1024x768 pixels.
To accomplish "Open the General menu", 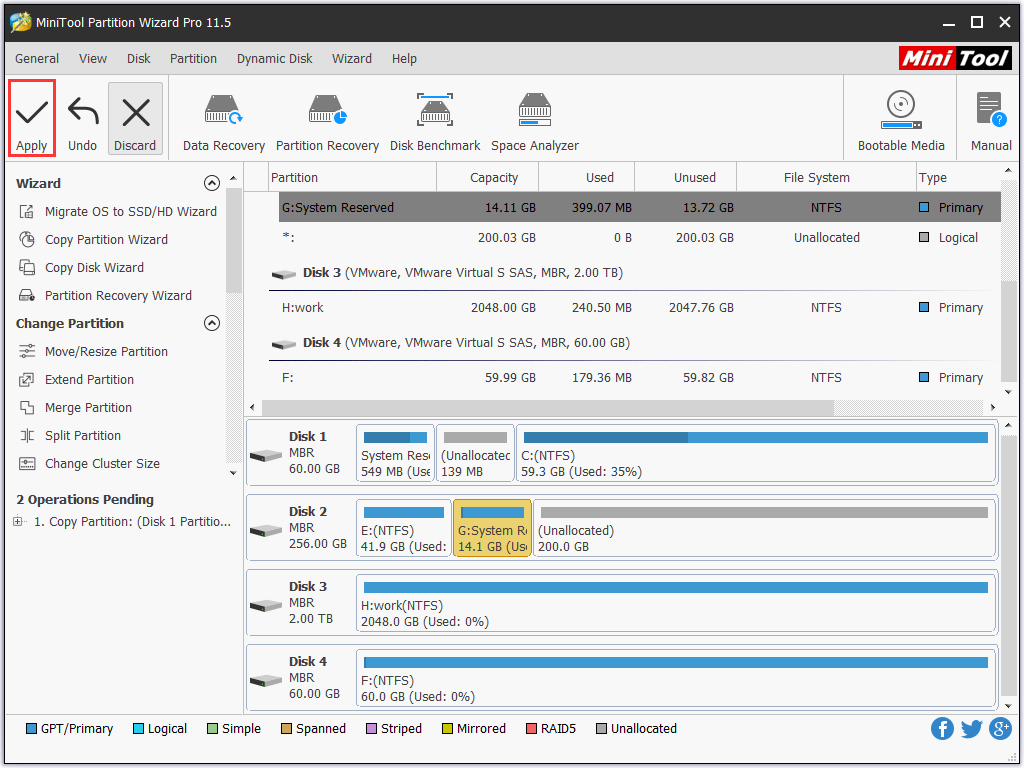I will tap(37, 59).
